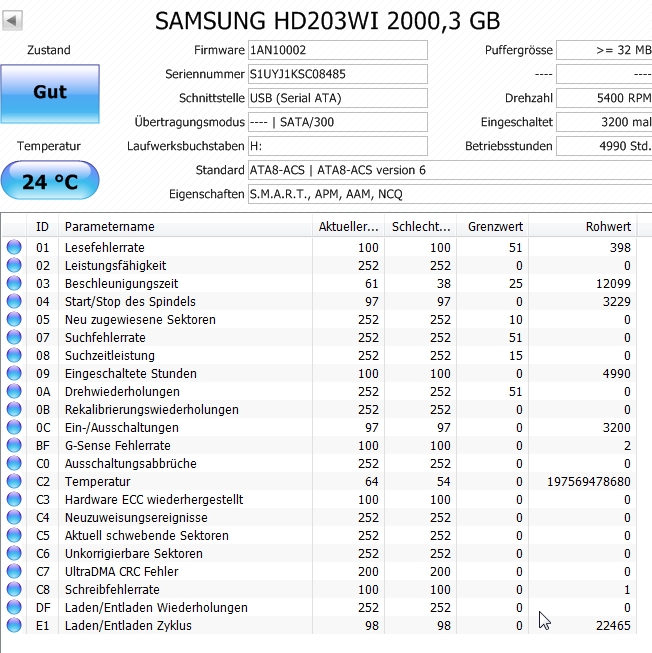652x653 pixels.
Task: Click the Firmware field showing 1AN10002
Action: coord(338,50)
